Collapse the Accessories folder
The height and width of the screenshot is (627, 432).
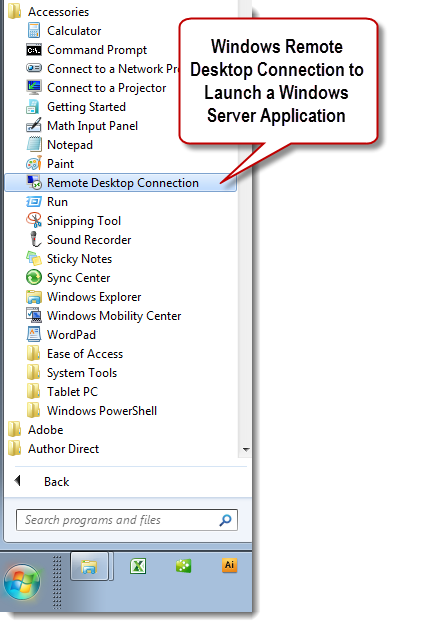15,12
